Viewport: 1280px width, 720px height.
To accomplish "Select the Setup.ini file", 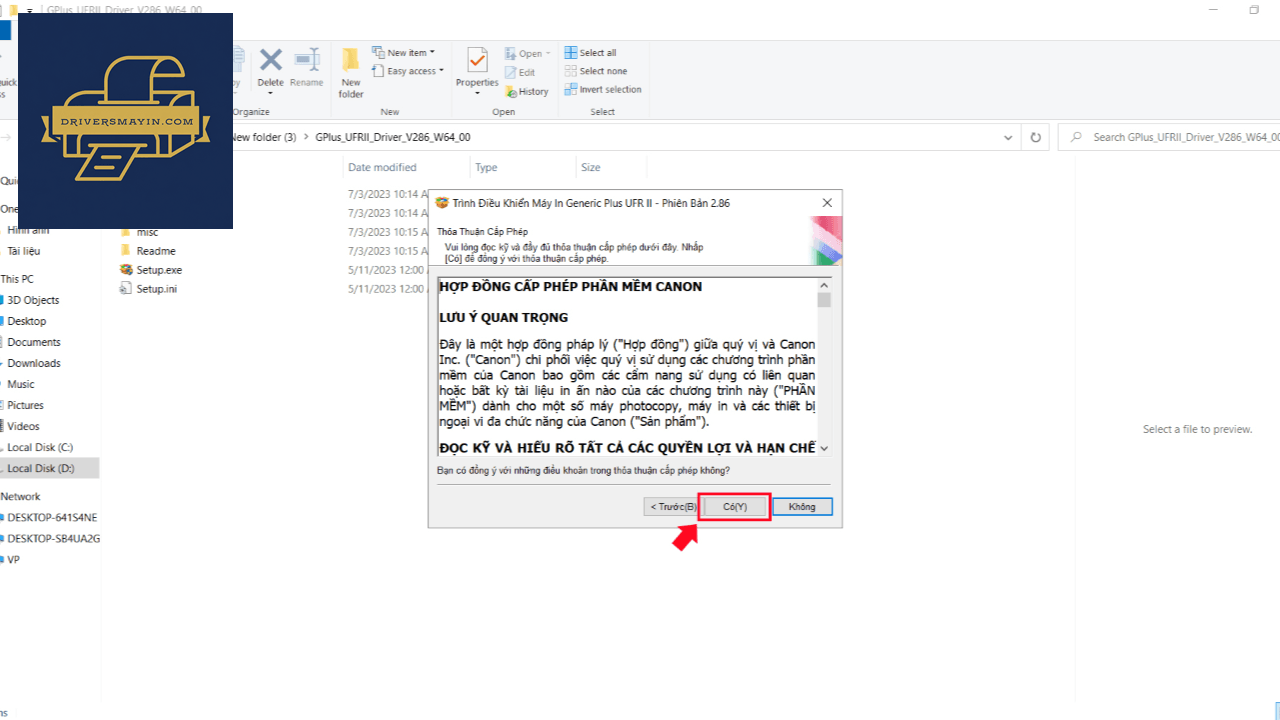I will (148, 289).
